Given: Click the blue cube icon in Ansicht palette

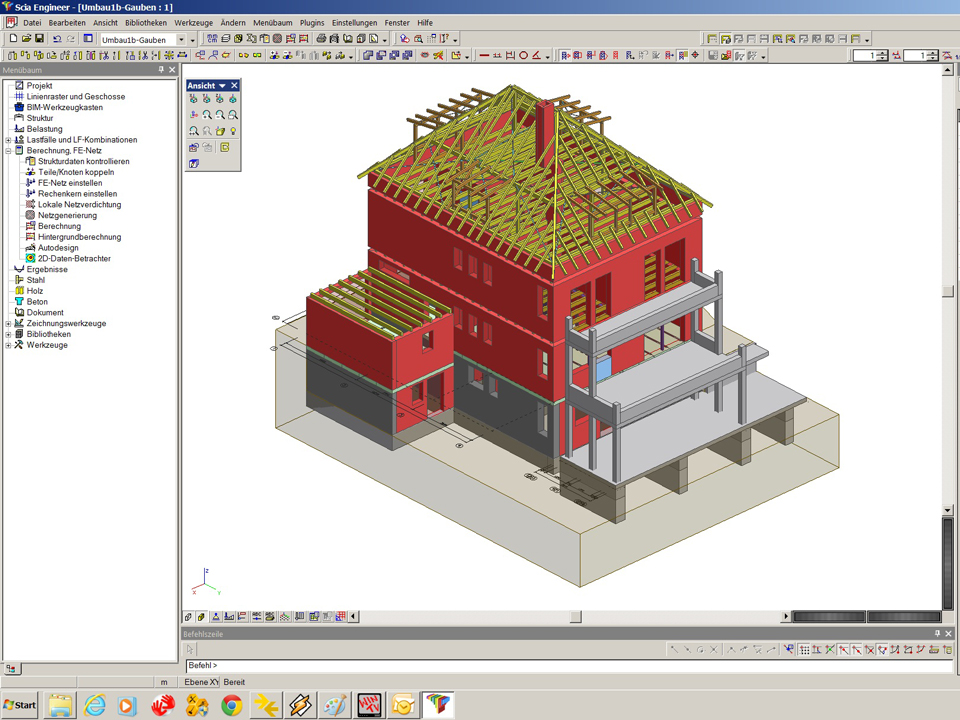Looking at the screenshot, I should tap(194, 164).
